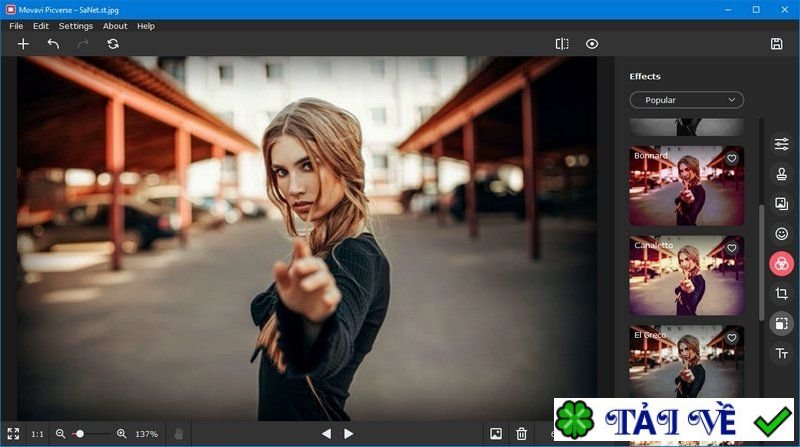Click the 137% zoom value

point(146,434)
